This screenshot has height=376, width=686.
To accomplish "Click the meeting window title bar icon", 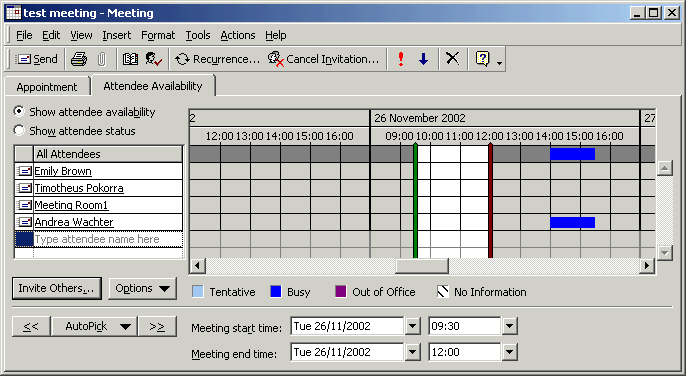I will pos(13,13).
